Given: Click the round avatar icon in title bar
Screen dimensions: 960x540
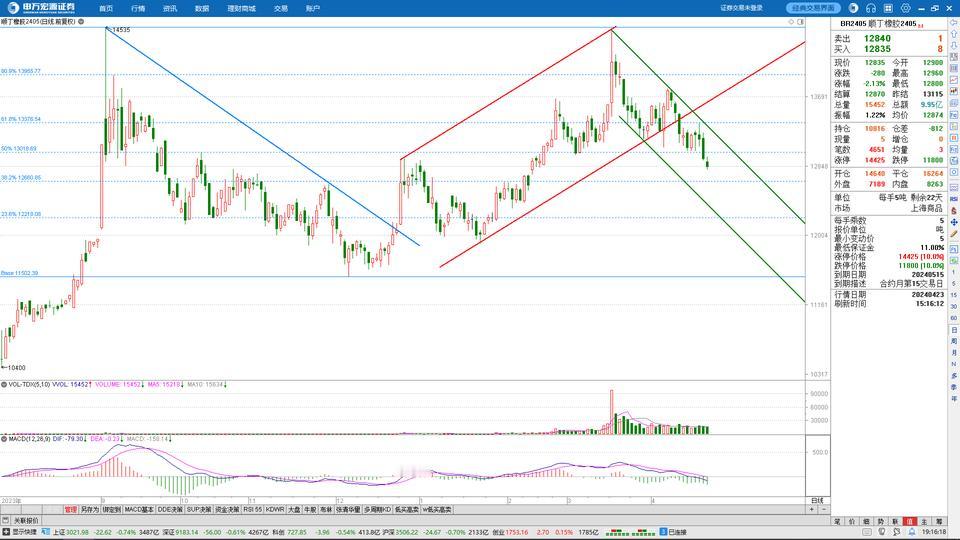Looking at the screenshot, I should pyautogui.click(x=853, y=8).
